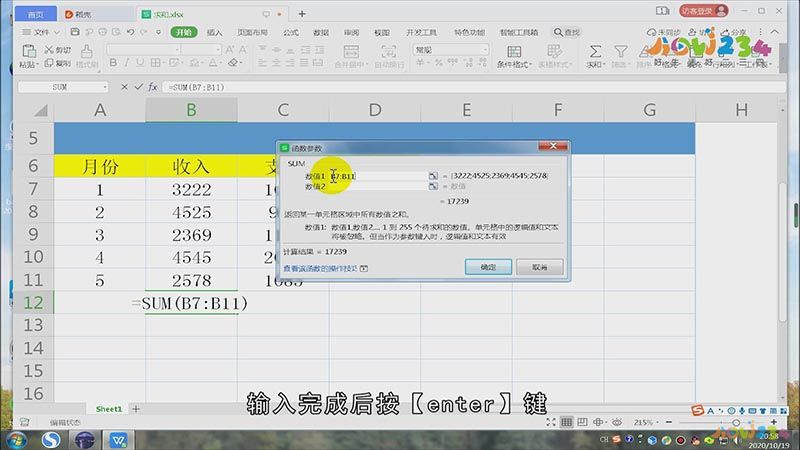Switch to Page layout view in status bar
This screenshot has width=800, height=450.
click(x=582, y=422)
